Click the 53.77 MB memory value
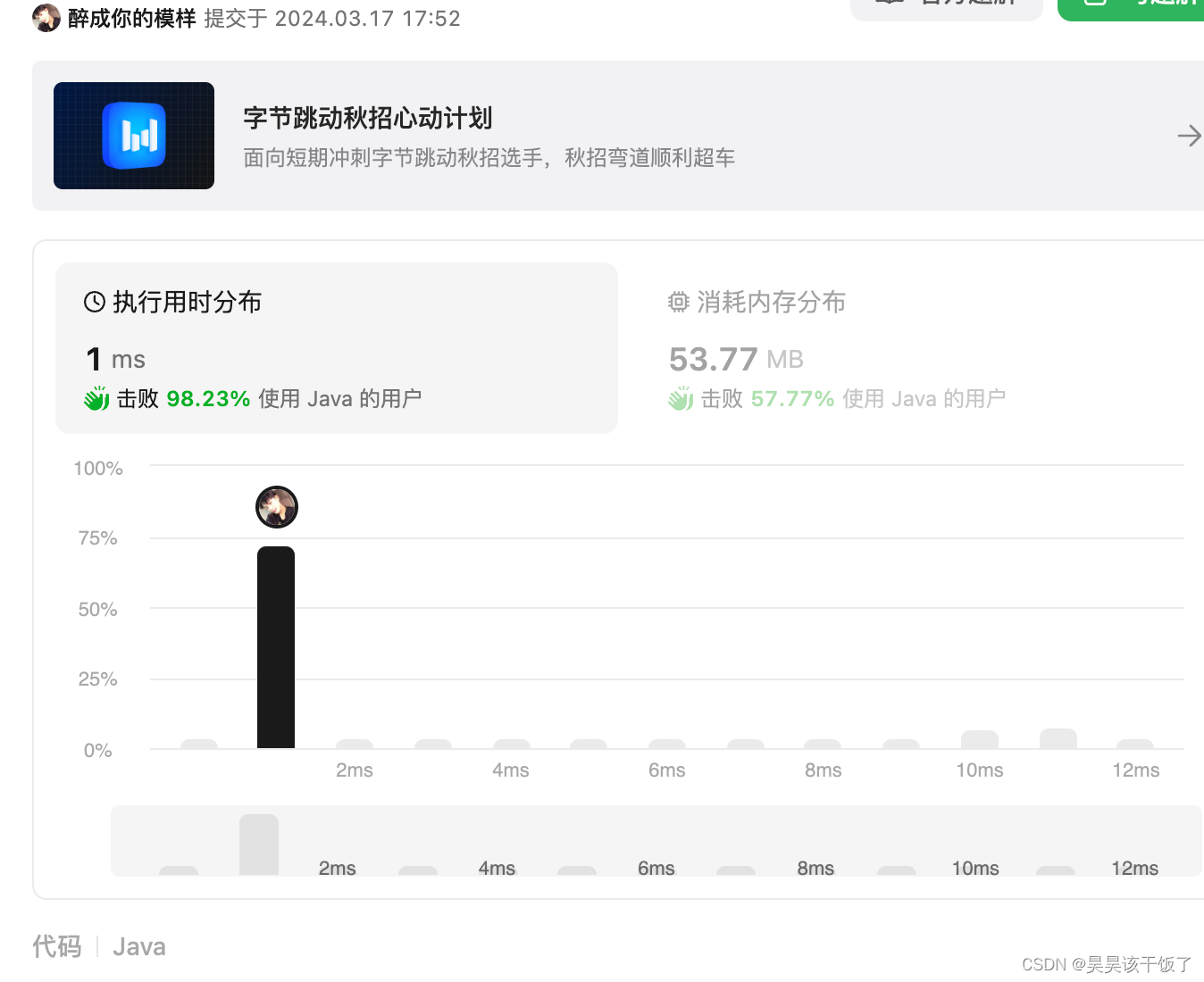 736,359
